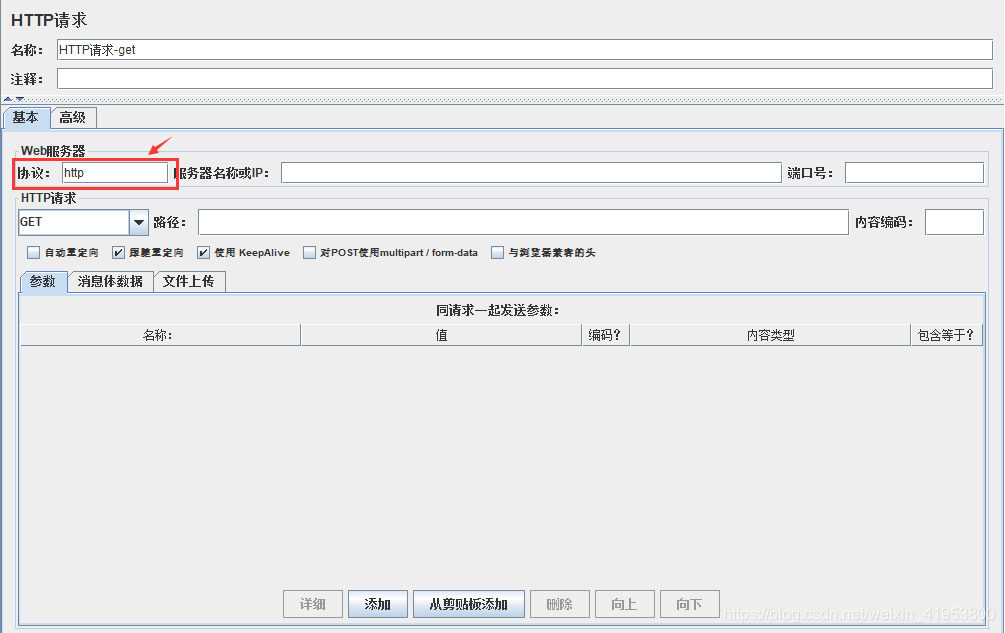Check the browser-compatible headers checkbox
Viewport: 1005px width, 633px height.
[497, 252]
